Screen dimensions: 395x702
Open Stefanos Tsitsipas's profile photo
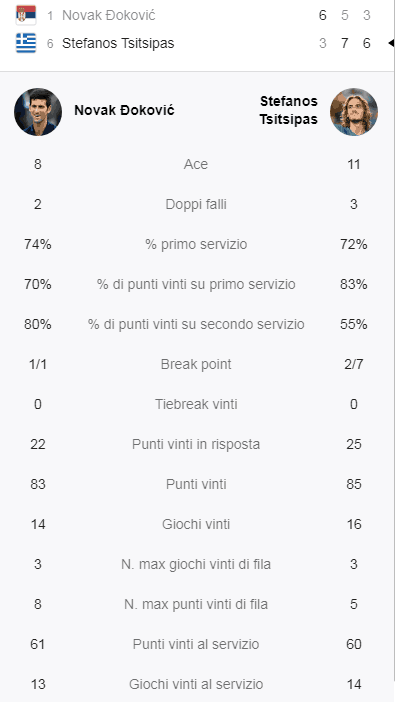tap(354, 112)
